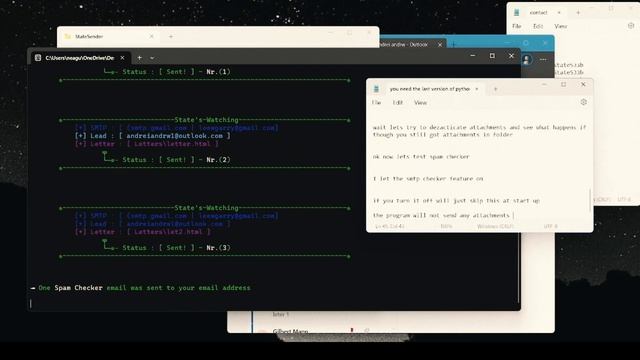Viewport: 640px width, 360px height.
Task: Open Edit menu in python Notepad window
Action: point(398,102)
